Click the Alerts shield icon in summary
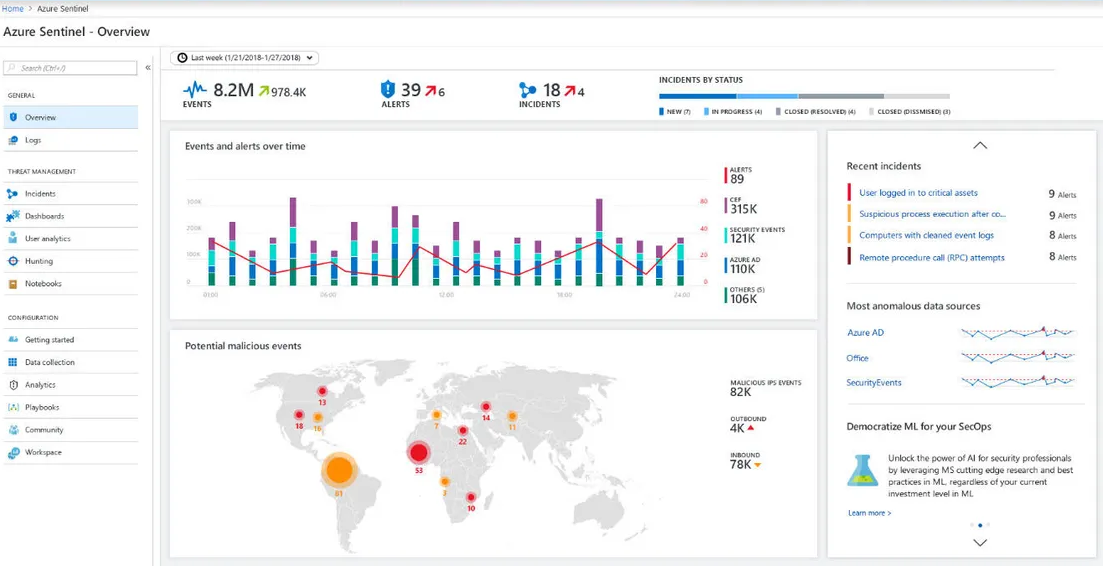The width and height of the screenshot is (1103, 566). point(388,89)
